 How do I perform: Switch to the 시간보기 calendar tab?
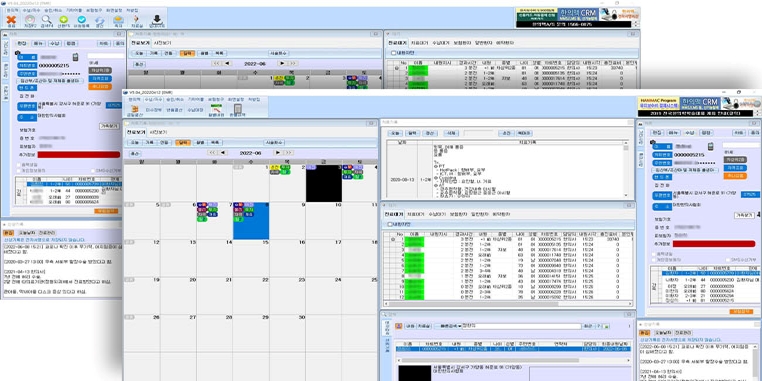click(x=158, y=132)
